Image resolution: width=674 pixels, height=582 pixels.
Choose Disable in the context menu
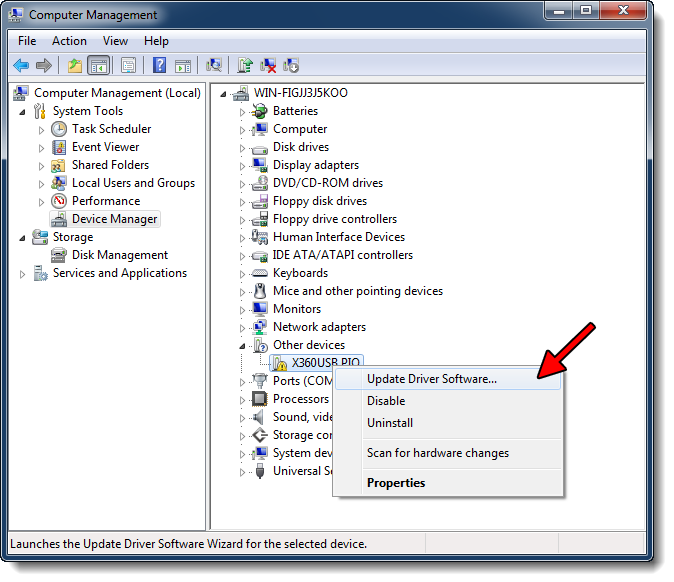tap(447, 401)
